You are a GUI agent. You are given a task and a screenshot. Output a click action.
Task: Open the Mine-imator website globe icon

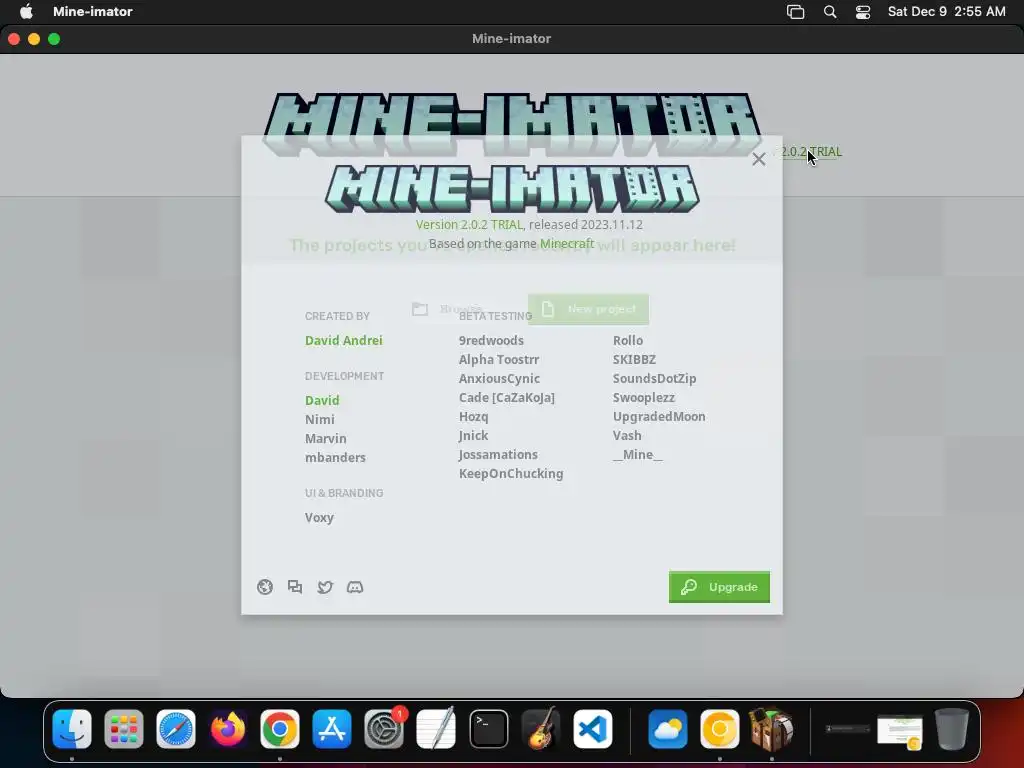click(x=264, y=586)
